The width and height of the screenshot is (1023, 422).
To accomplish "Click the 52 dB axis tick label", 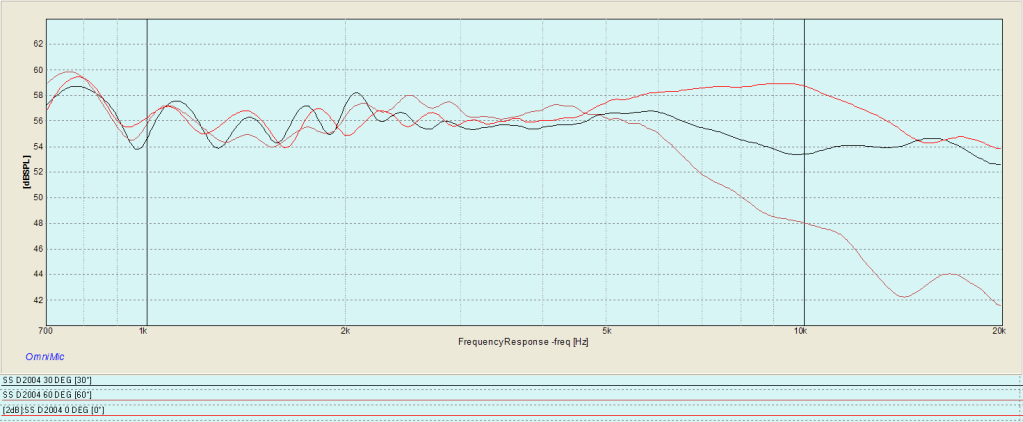I will pyautogui.click(x=37, y=172).
